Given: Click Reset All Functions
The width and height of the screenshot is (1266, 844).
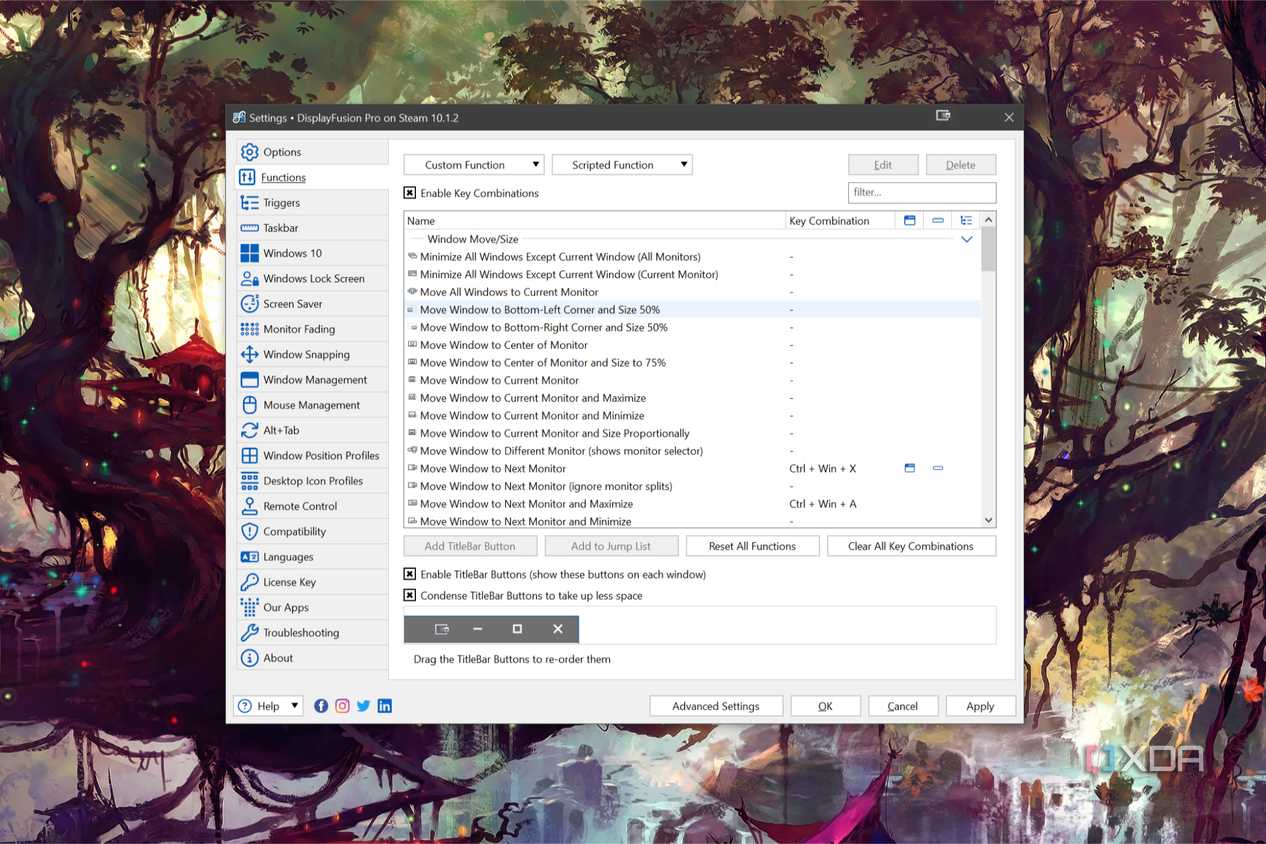Looking at the screenshot, I should point(752,546).
